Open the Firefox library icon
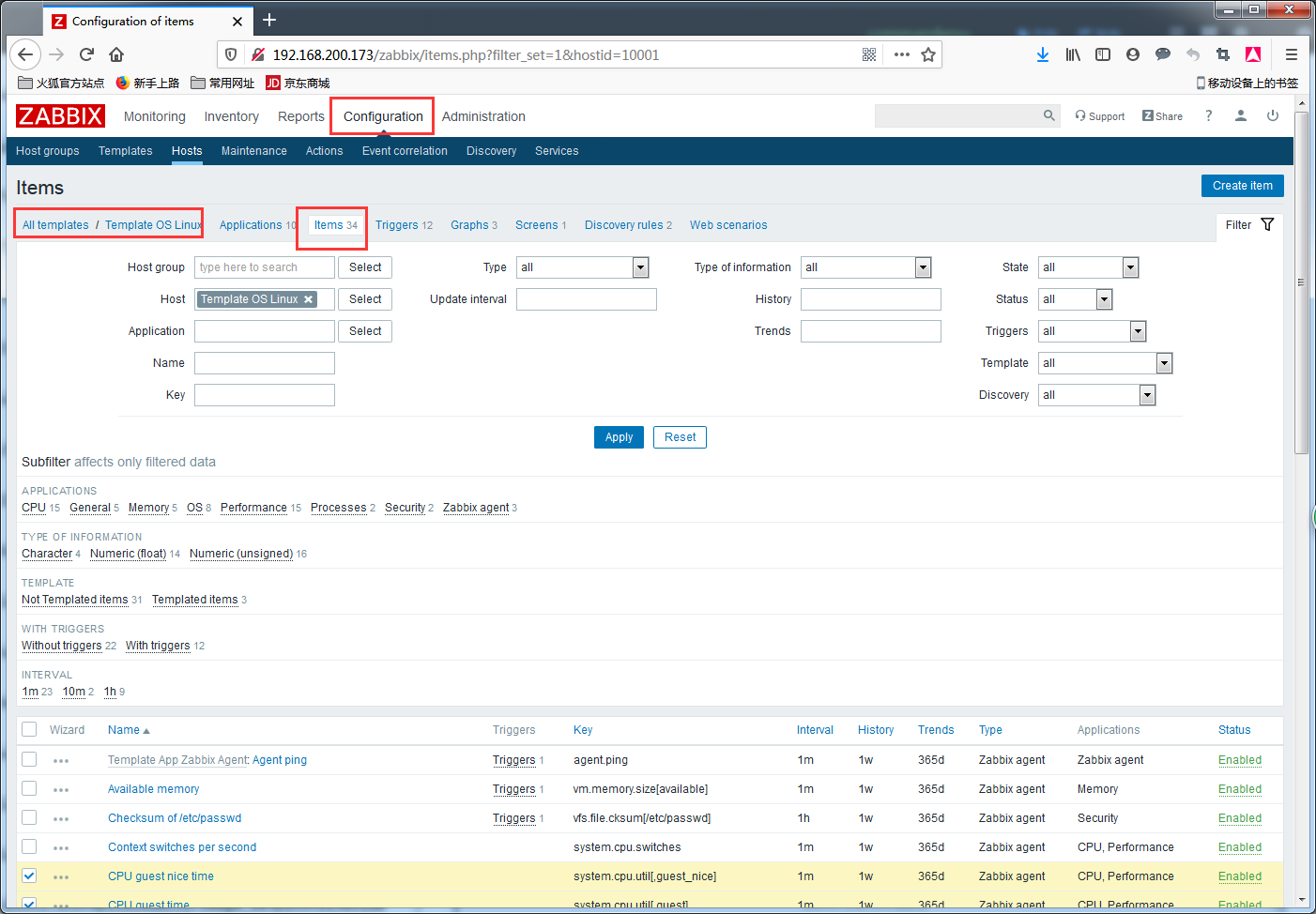Image resolution: width=1316 pixels, height=914 pixels. [x=1073, y=54]
